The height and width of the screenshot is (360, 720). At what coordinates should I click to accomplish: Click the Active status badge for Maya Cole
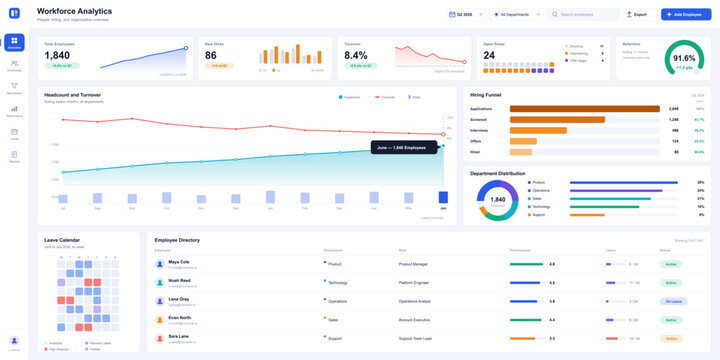pyautogui.click(x=671, y=264)
